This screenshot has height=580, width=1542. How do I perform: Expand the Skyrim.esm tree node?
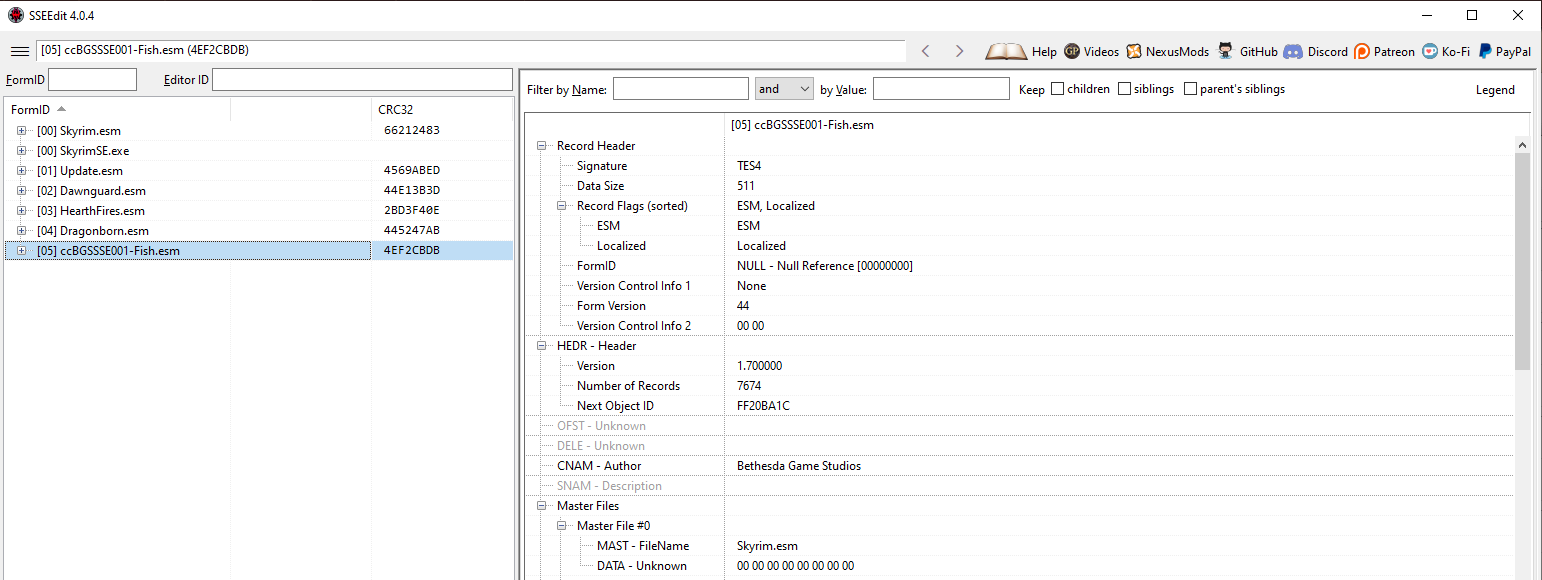tap(21, 131)
